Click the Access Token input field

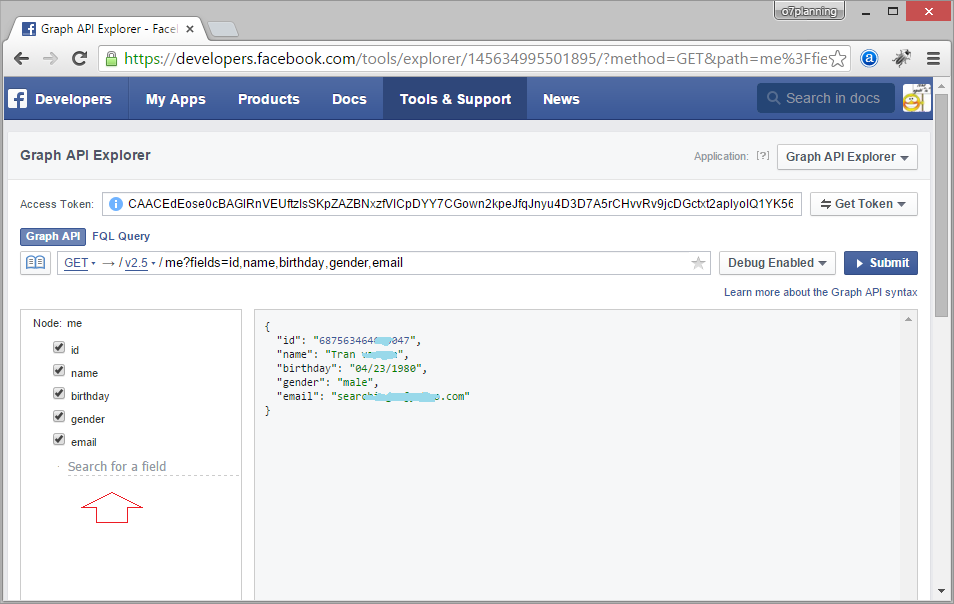click(x=451, y=204)
